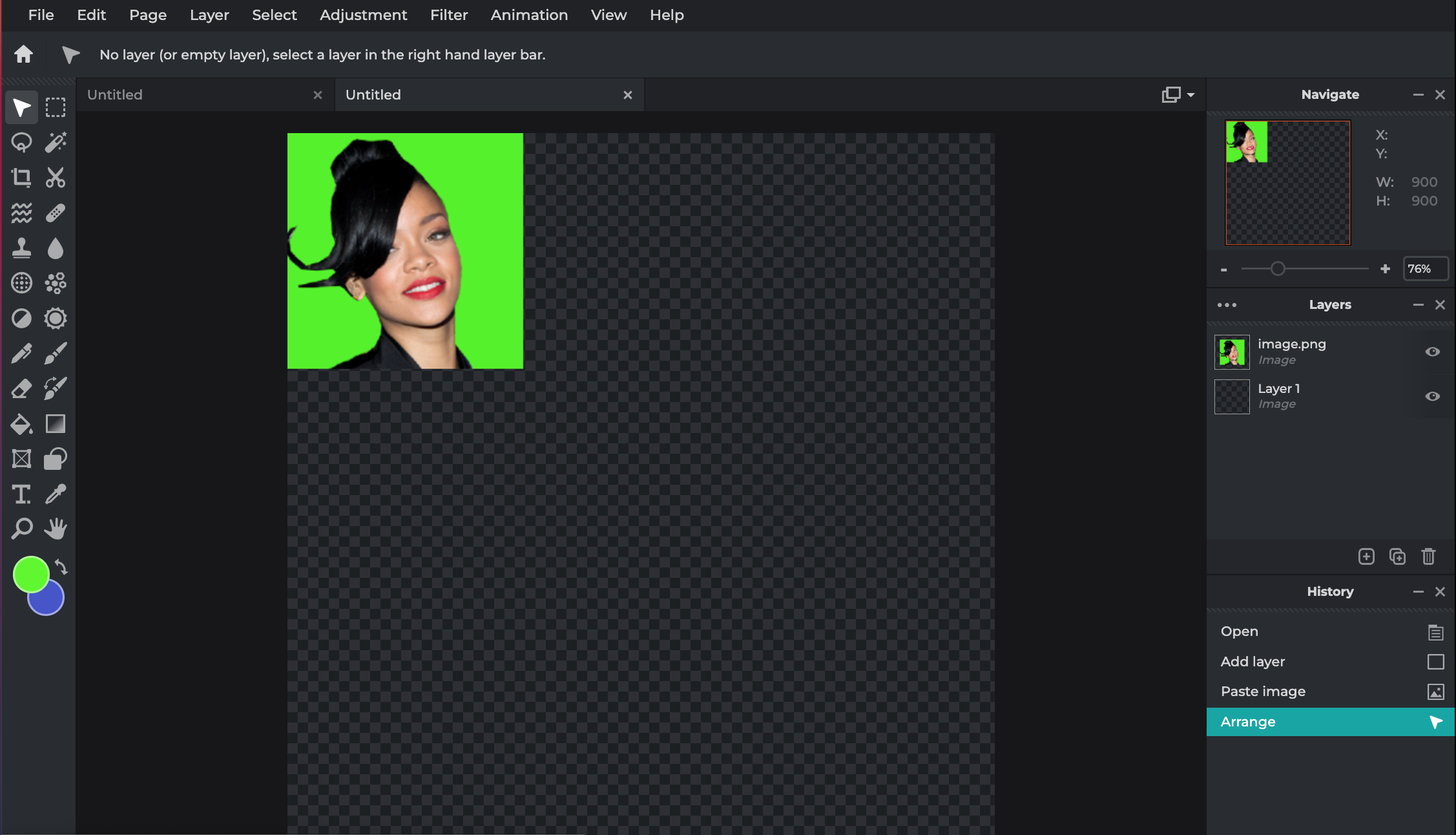Screen dimensions: 1456x835
Task: Collapse the Navigate panel
Action: 1418,95
